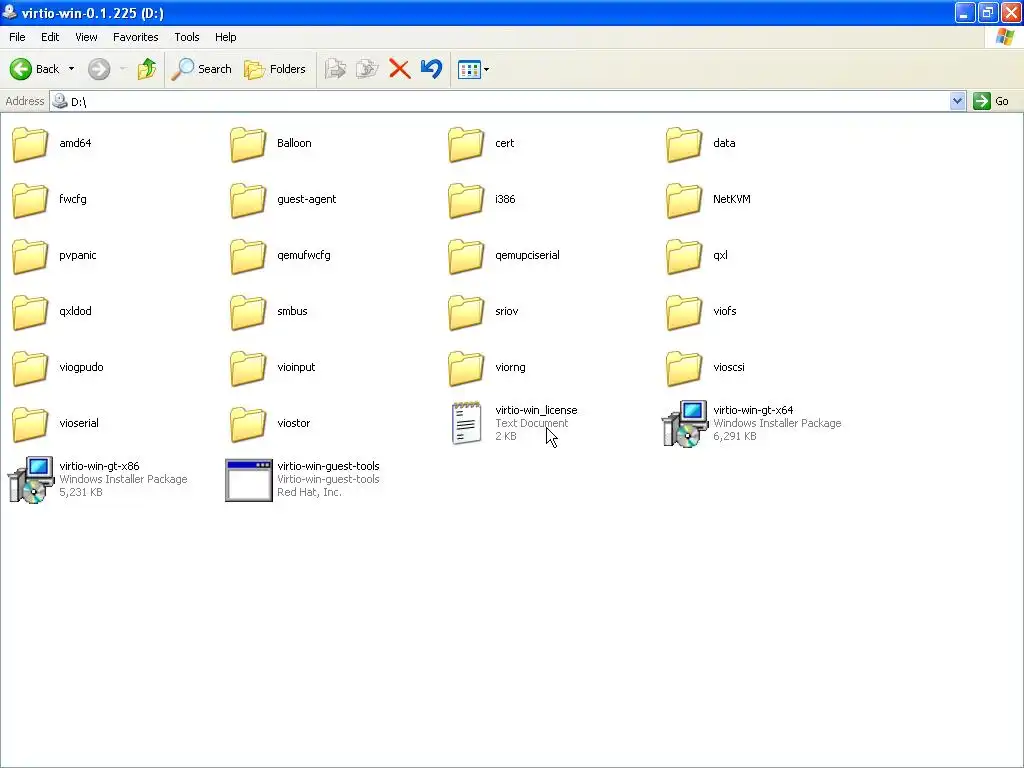Click the Up one level folder icon
This screenshot has width=1024, height=768.
[147, 69]
